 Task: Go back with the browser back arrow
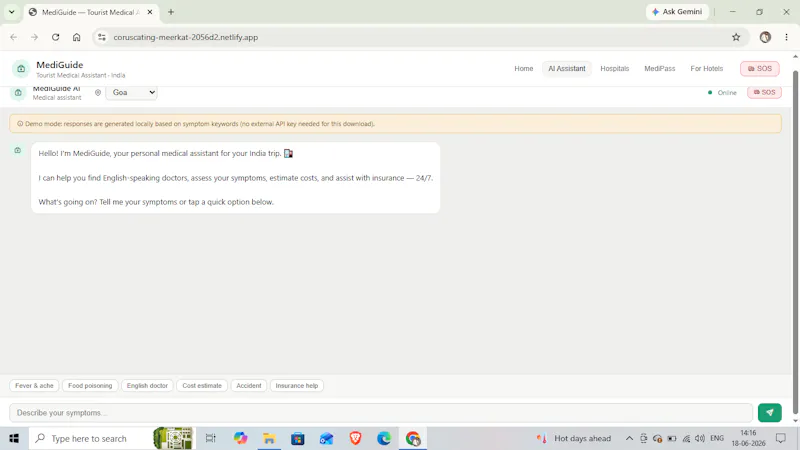point(14,37)
